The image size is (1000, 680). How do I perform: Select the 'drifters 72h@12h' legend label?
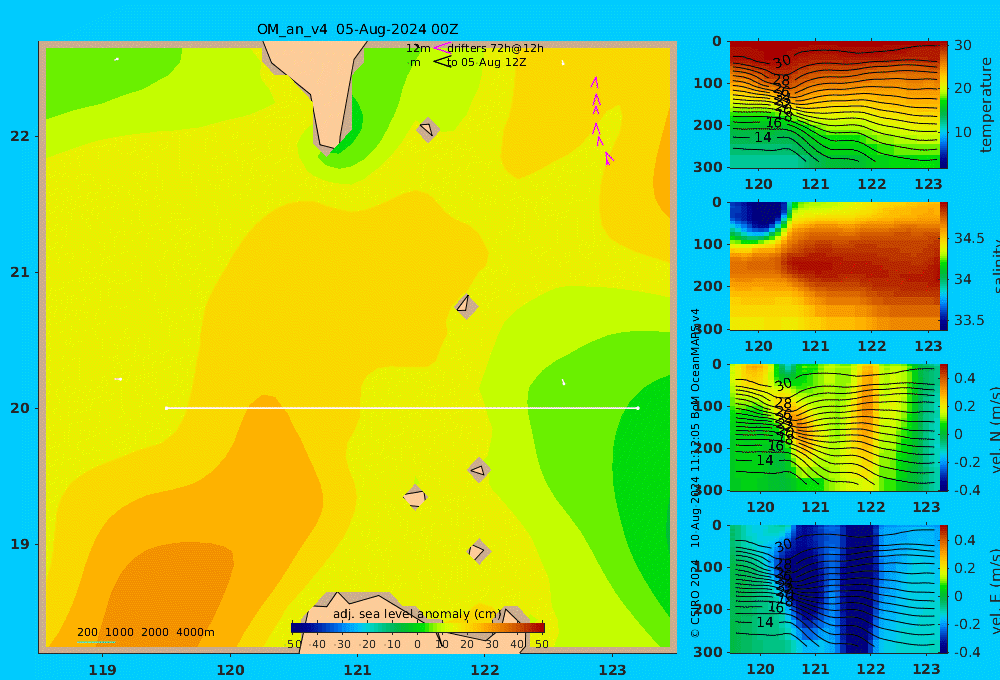496,48
